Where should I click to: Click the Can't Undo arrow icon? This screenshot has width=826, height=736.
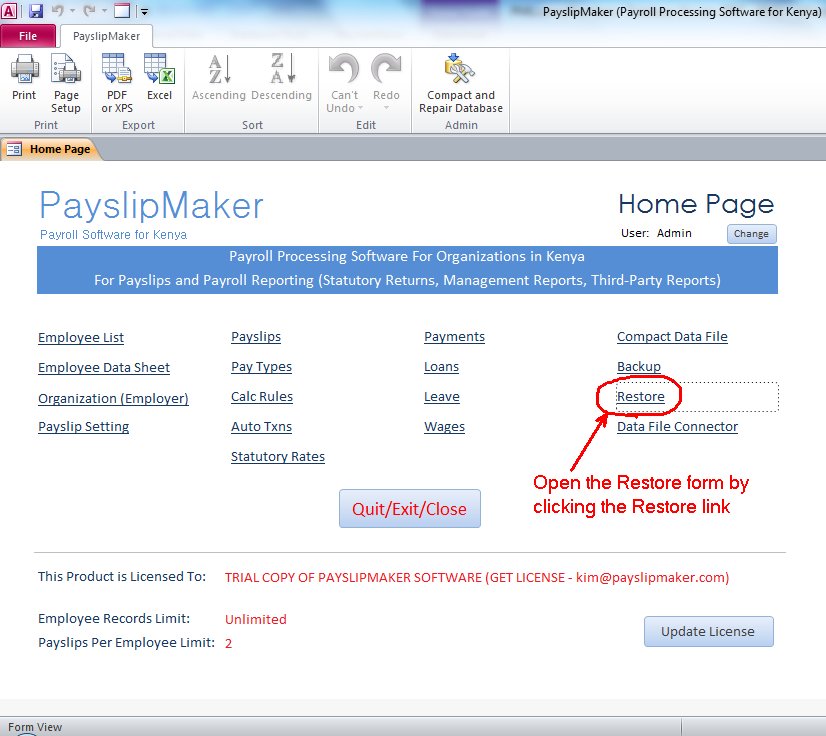344,70
